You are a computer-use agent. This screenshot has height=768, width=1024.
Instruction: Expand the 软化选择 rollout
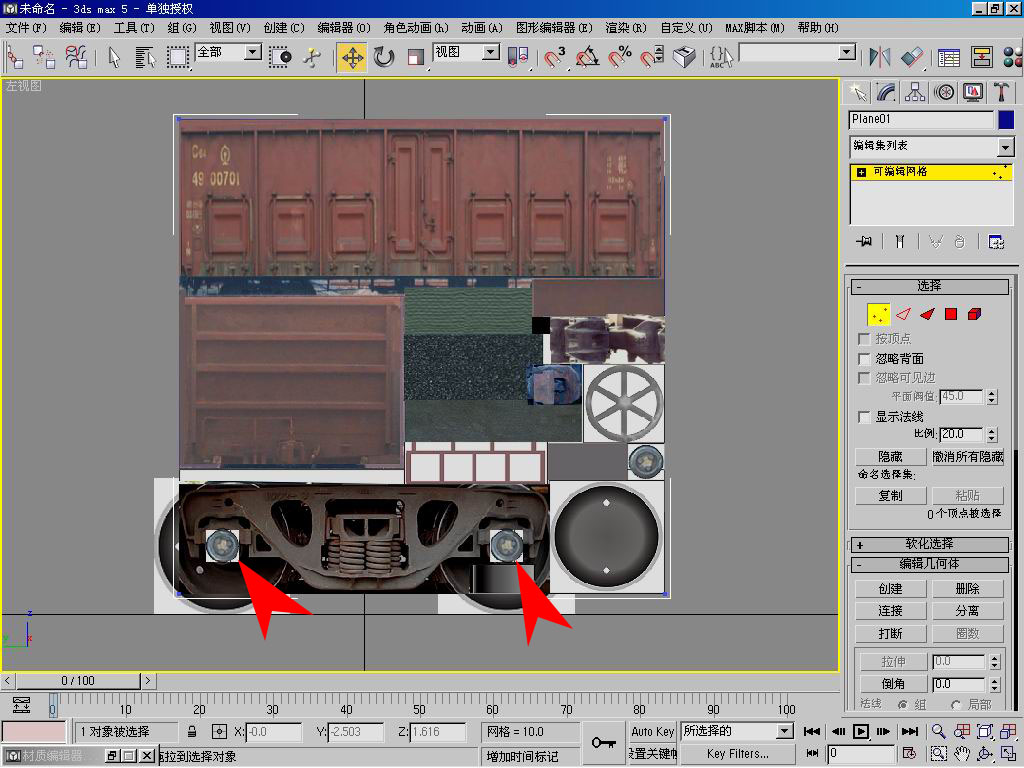pyautogui.click(x=929, y=545)
